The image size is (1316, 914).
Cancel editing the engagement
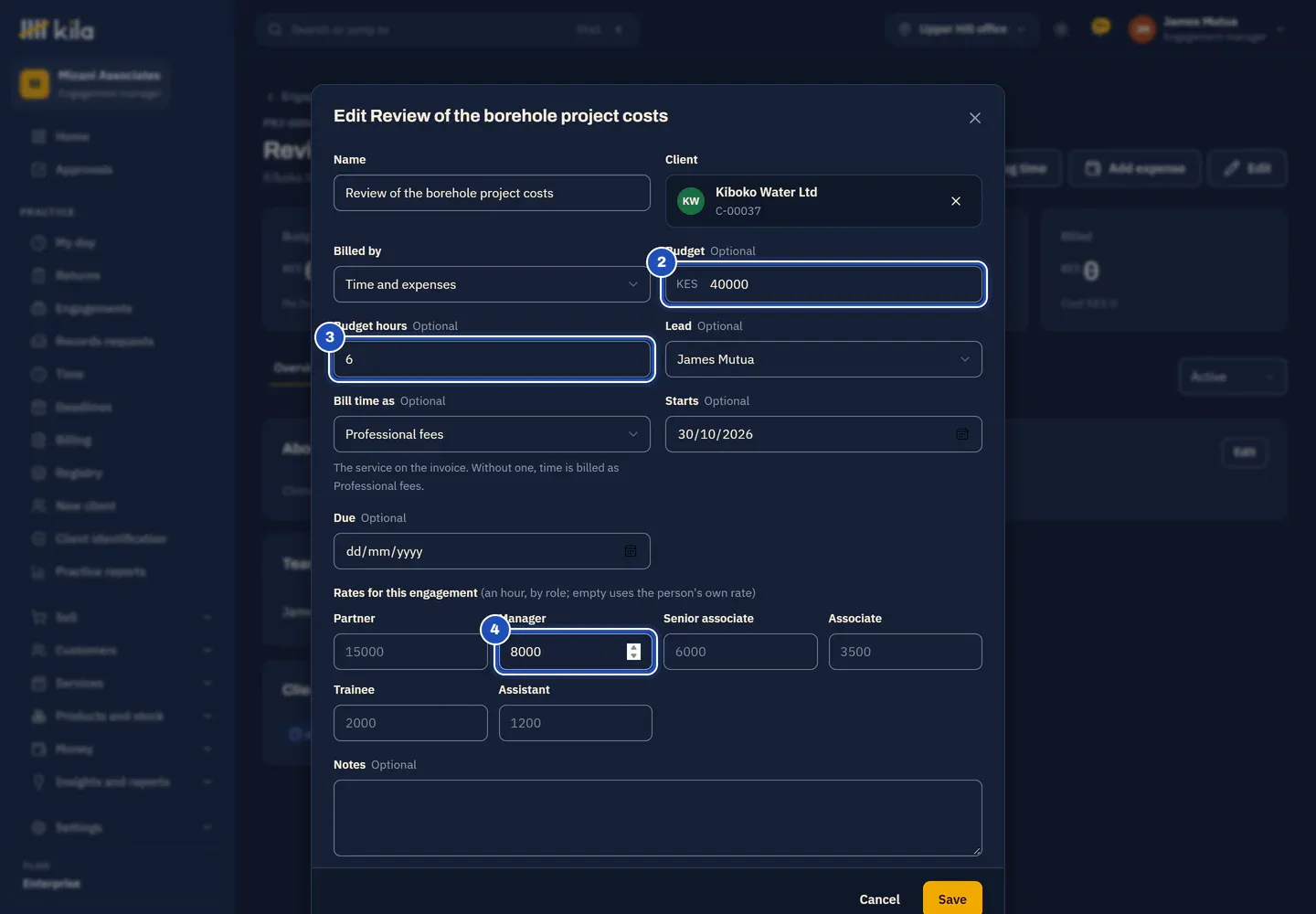click(879, 899)
